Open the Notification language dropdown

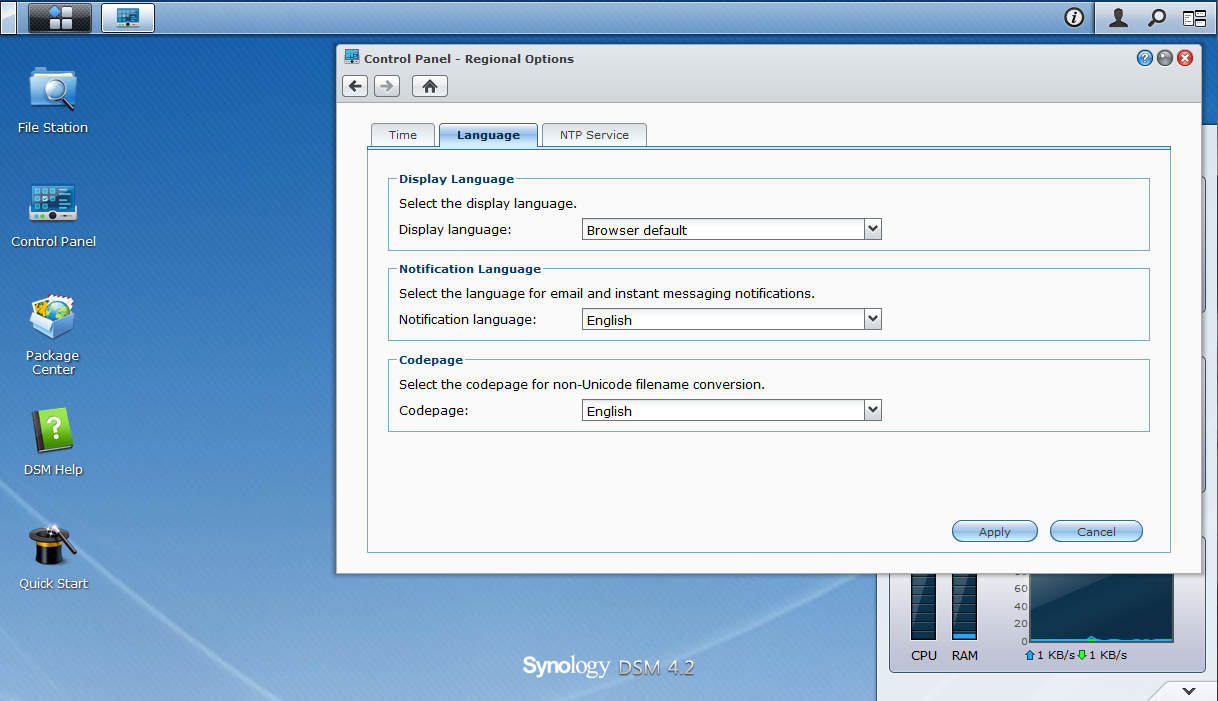coord(873,320)
